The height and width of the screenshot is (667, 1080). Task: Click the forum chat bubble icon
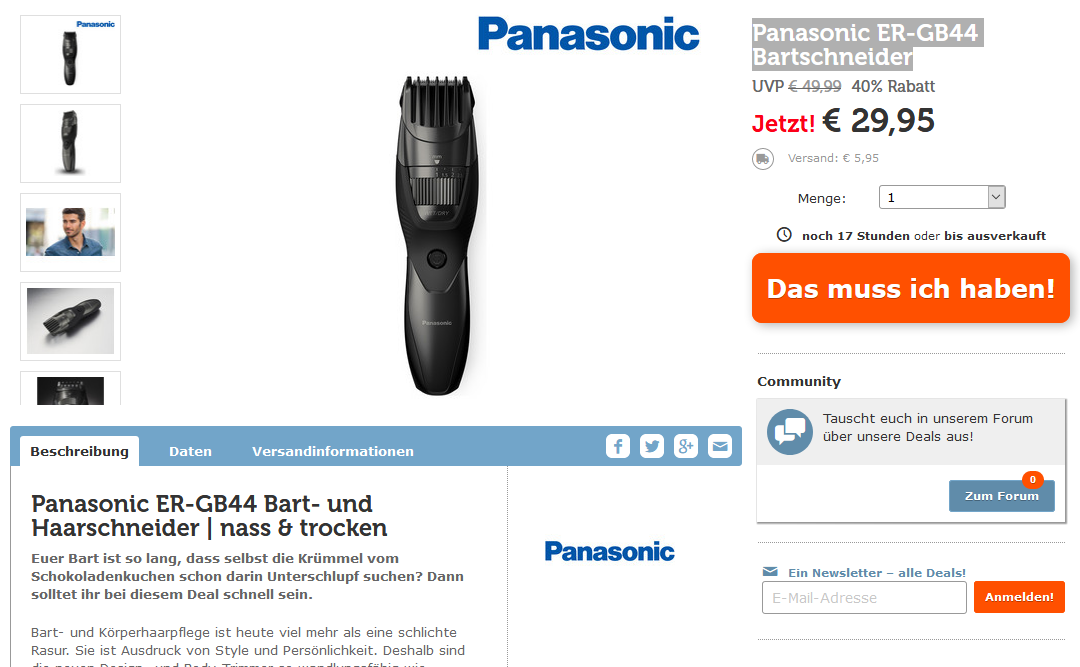(790, 431)
